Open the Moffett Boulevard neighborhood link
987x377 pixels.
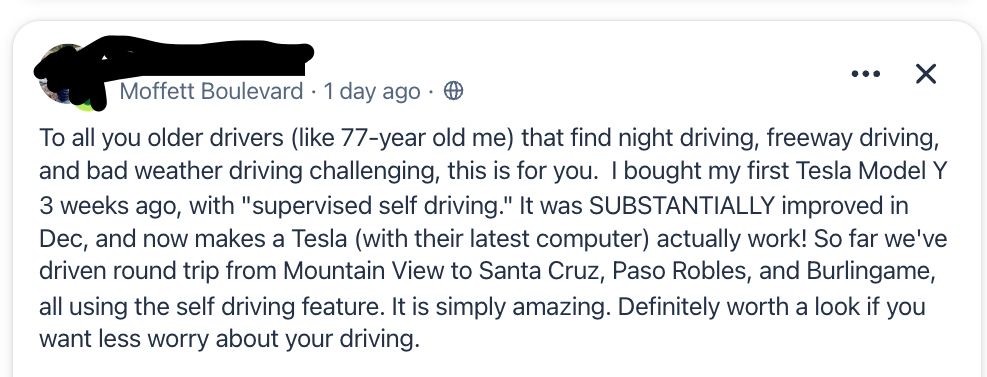point(211,92)
